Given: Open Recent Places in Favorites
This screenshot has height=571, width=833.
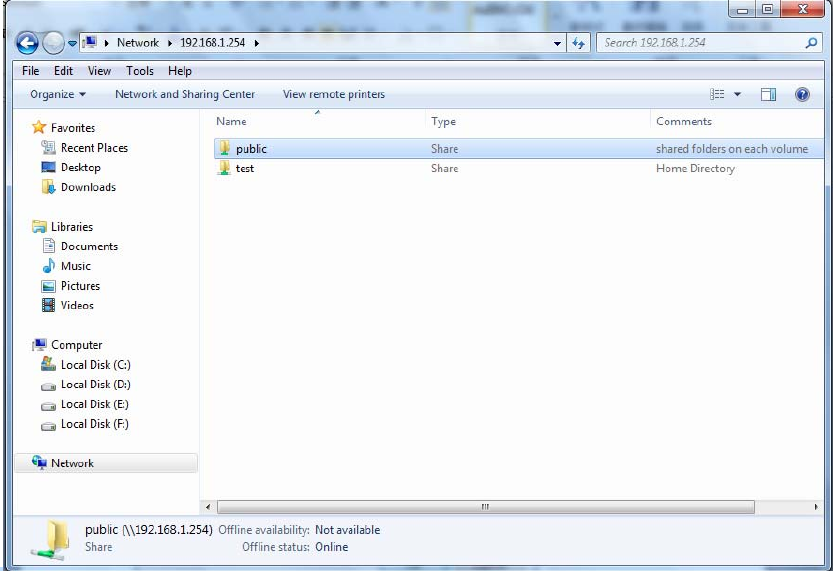Looking at the screenshot, I should [94, 148].
